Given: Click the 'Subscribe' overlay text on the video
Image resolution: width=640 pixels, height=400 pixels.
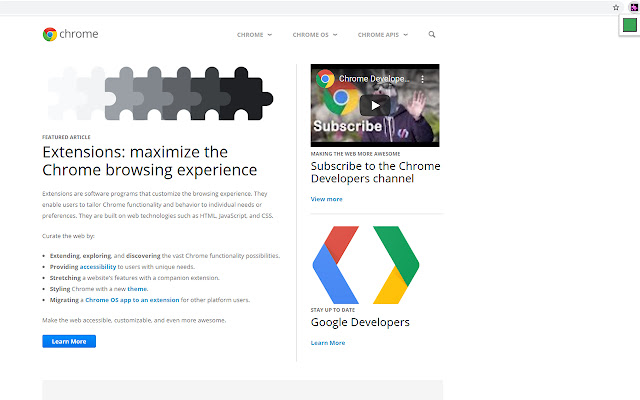Looking at the screenshot, I should click(347, 126).
